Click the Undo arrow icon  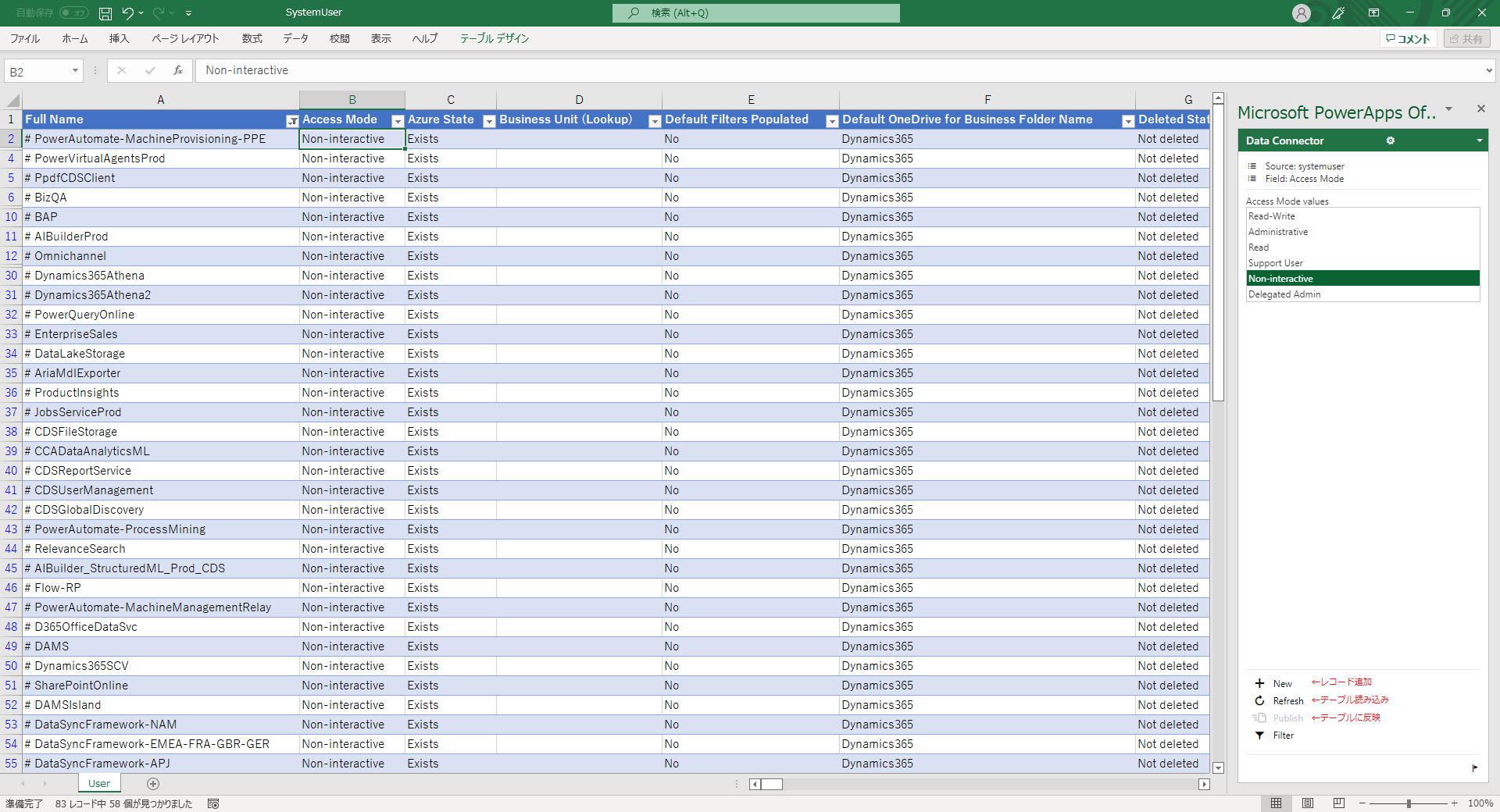pos(128,13)
